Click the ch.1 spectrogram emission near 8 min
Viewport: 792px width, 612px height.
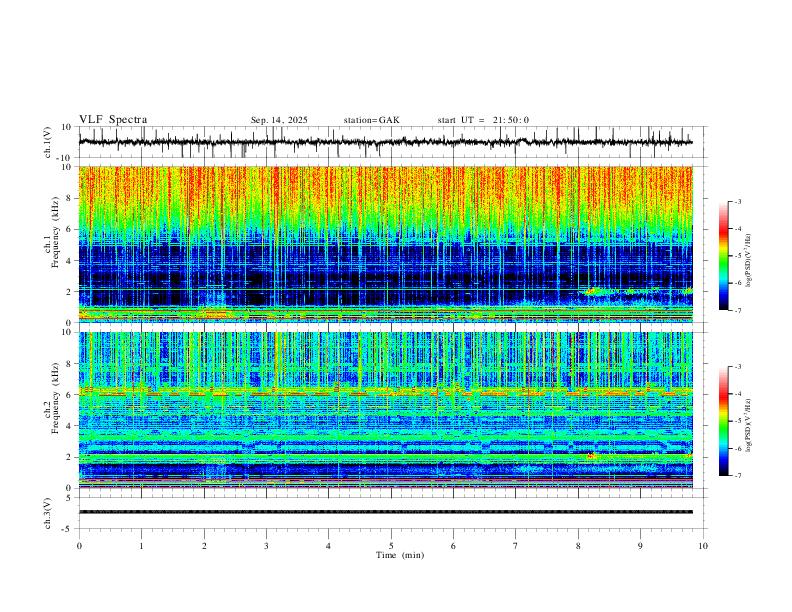click(x=596, y=291)
